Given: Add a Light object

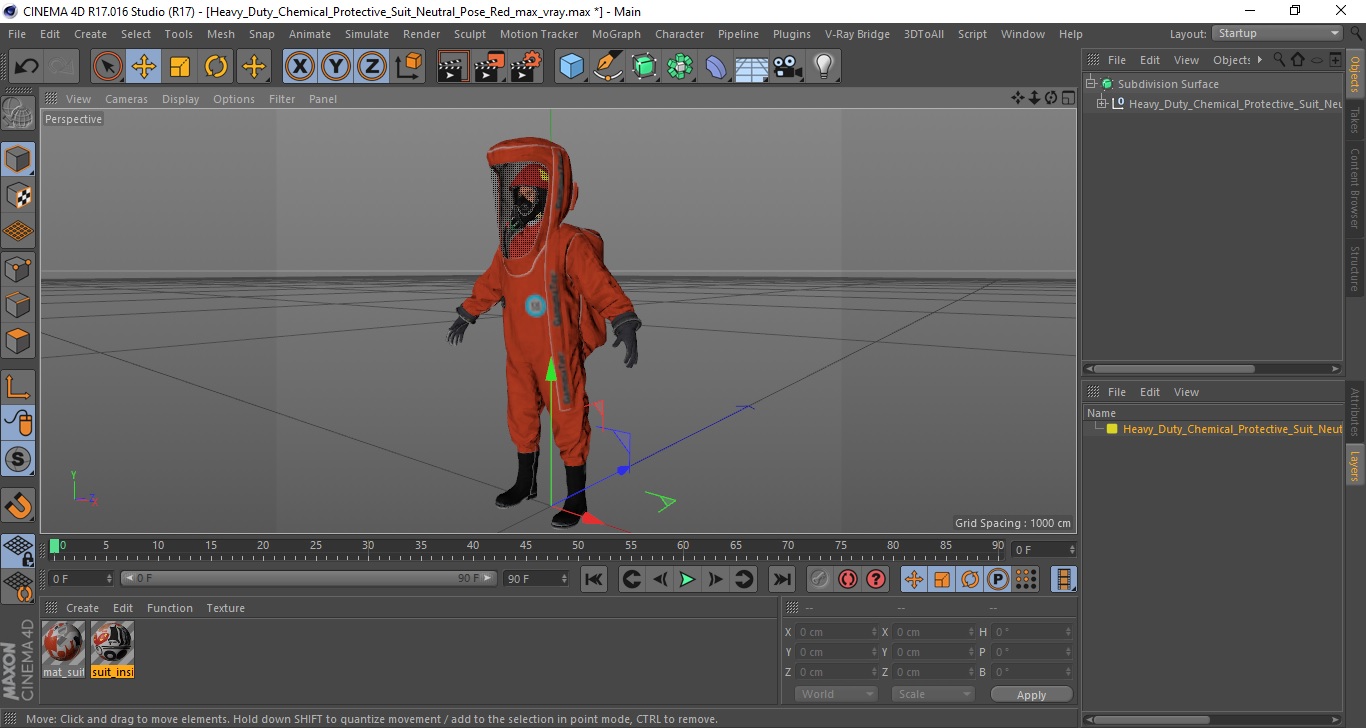Looking at the screenshot, I should tap(823, 67).
